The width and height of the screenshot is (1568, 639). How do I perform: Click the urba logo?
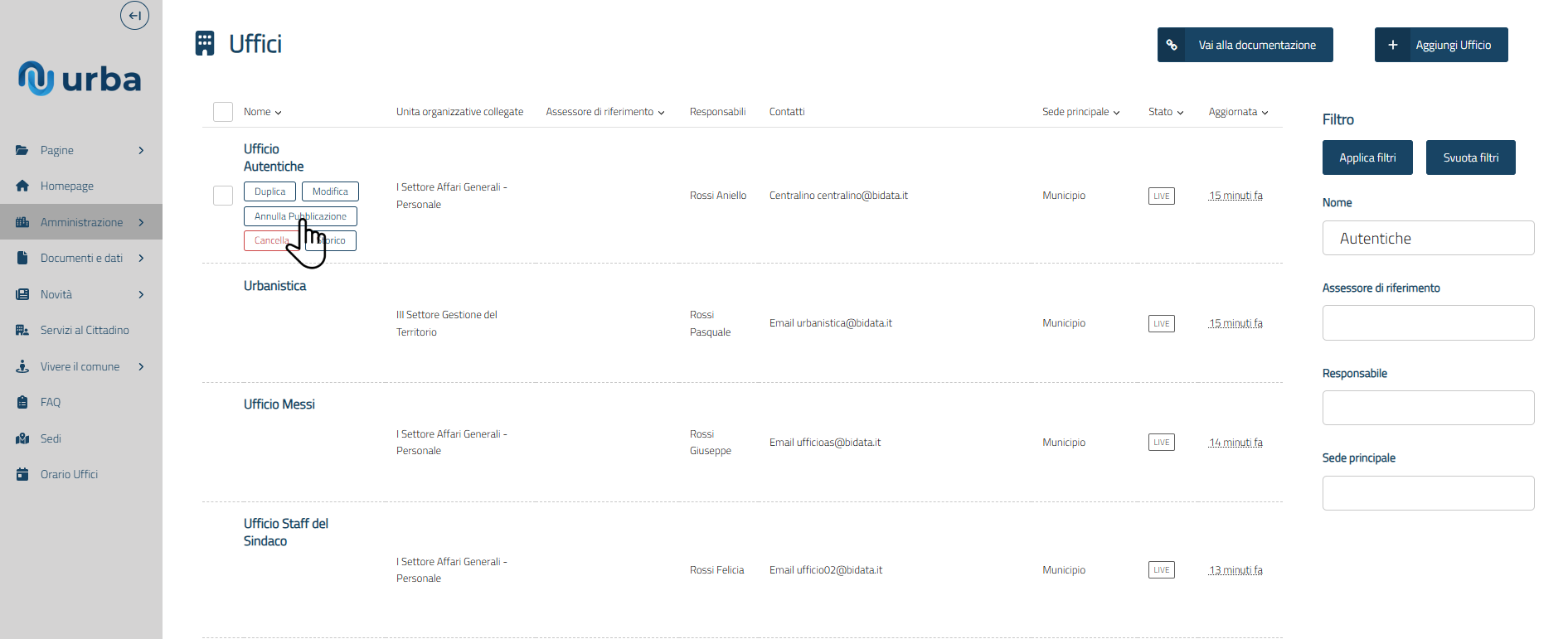[x=80, y=79]
